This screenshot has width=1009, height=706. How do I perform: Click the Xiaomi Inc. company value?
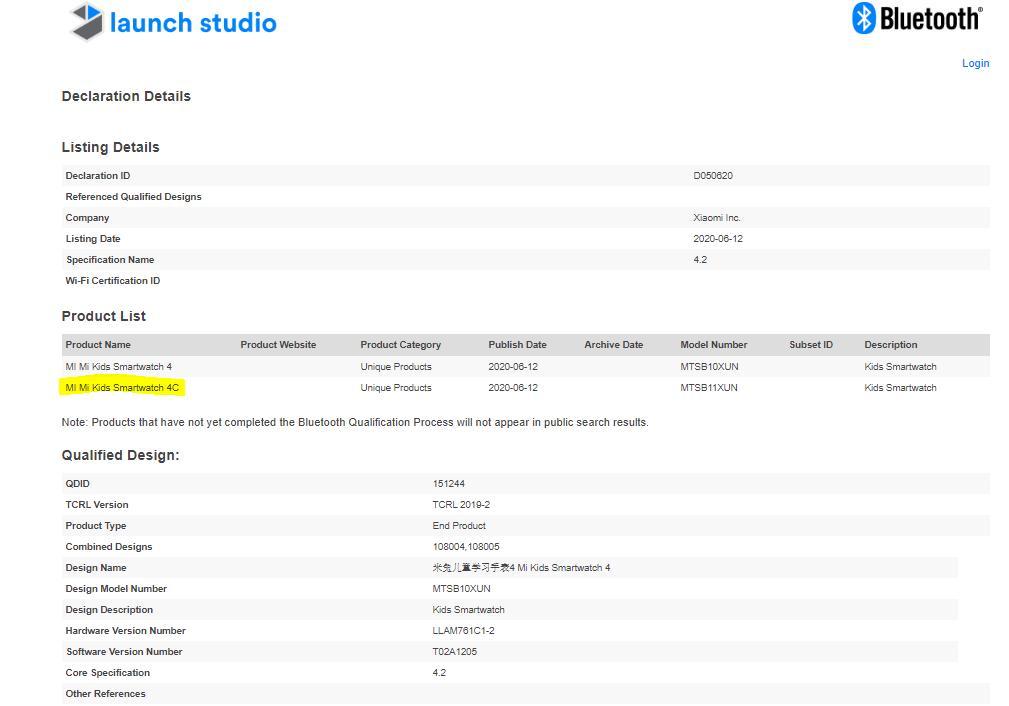(716, 218)
